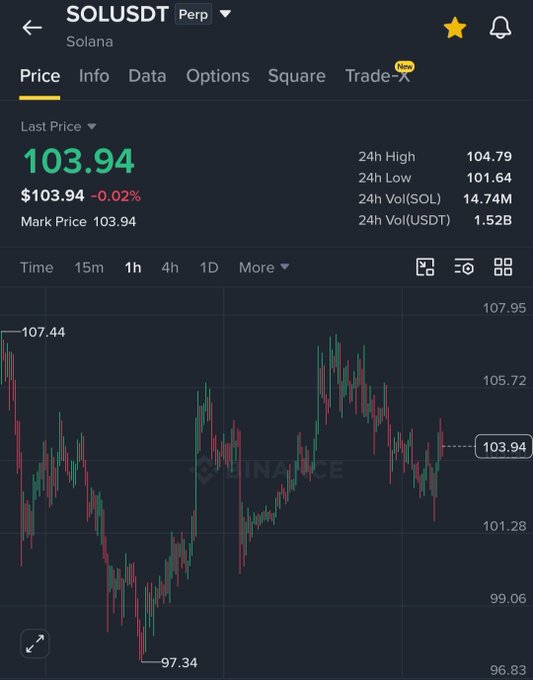This screenshot has height=680, width=533.
Task: Select the Time chart interval
Action: pyautogui.click(x=37, y=268)
